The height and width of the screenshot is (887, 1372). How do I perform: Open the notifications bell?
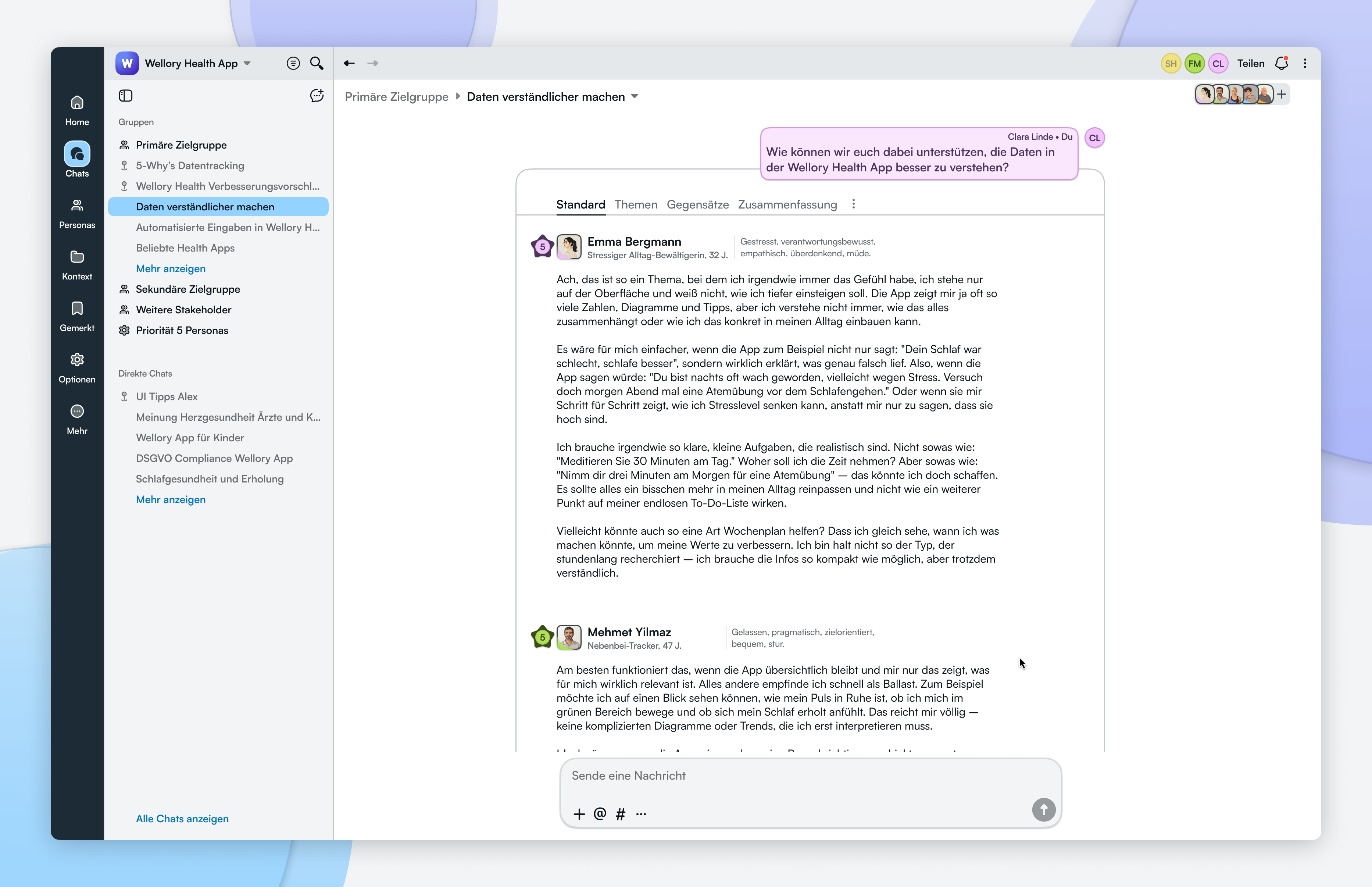pos(1281,63)
